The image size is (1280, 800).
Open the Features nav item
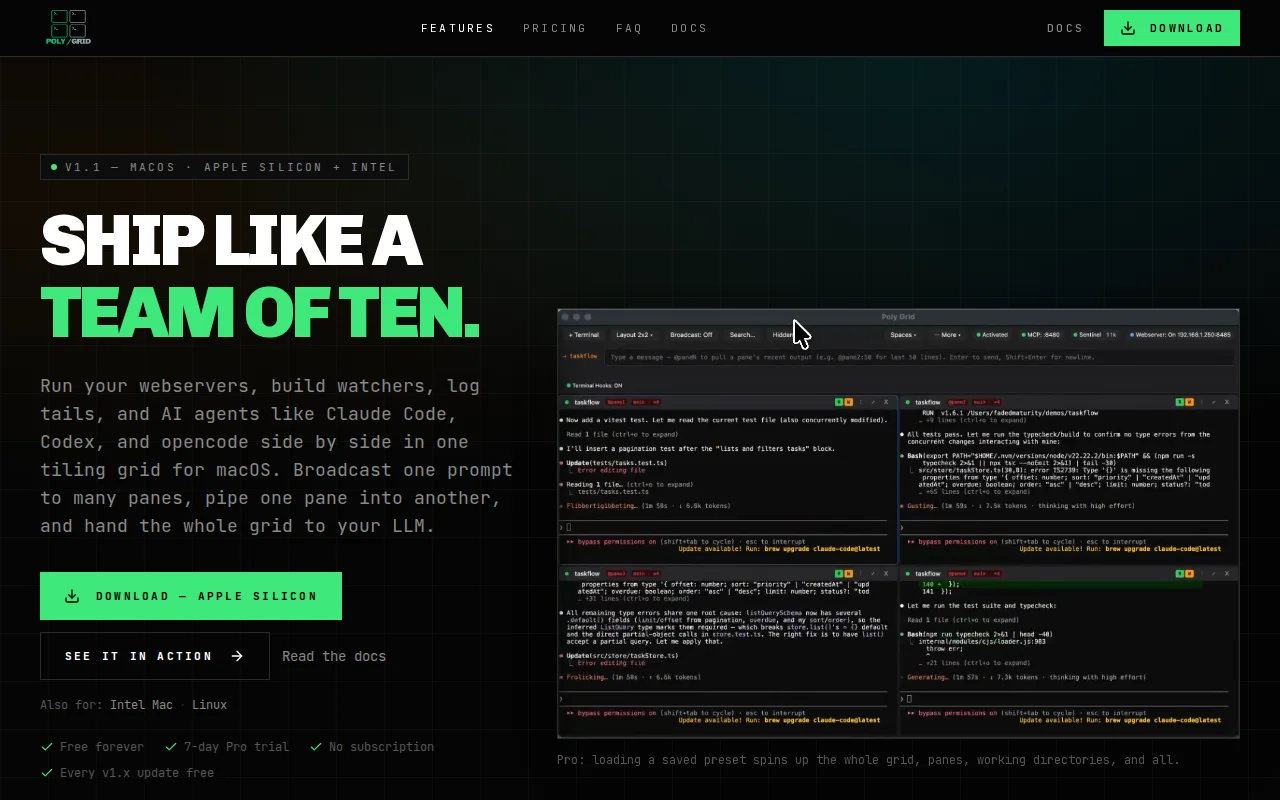coord(457,28)
